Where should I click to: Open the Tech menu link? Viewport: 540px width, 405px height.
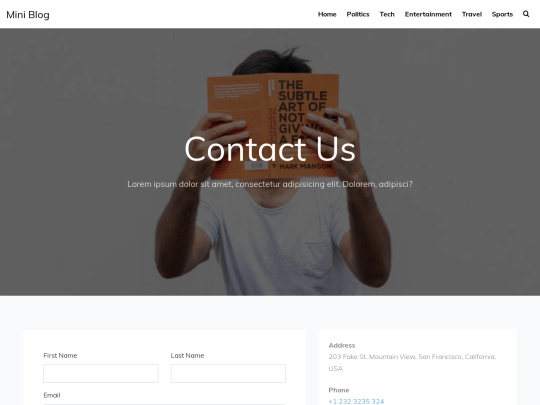[x=387, y=14]
